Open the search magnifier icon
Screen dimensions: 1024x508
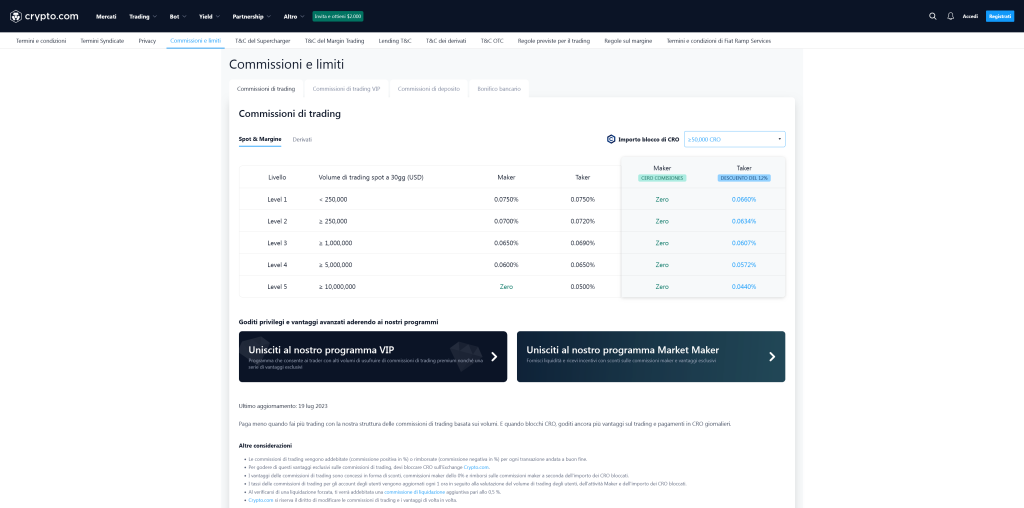[x=933, y=16]
